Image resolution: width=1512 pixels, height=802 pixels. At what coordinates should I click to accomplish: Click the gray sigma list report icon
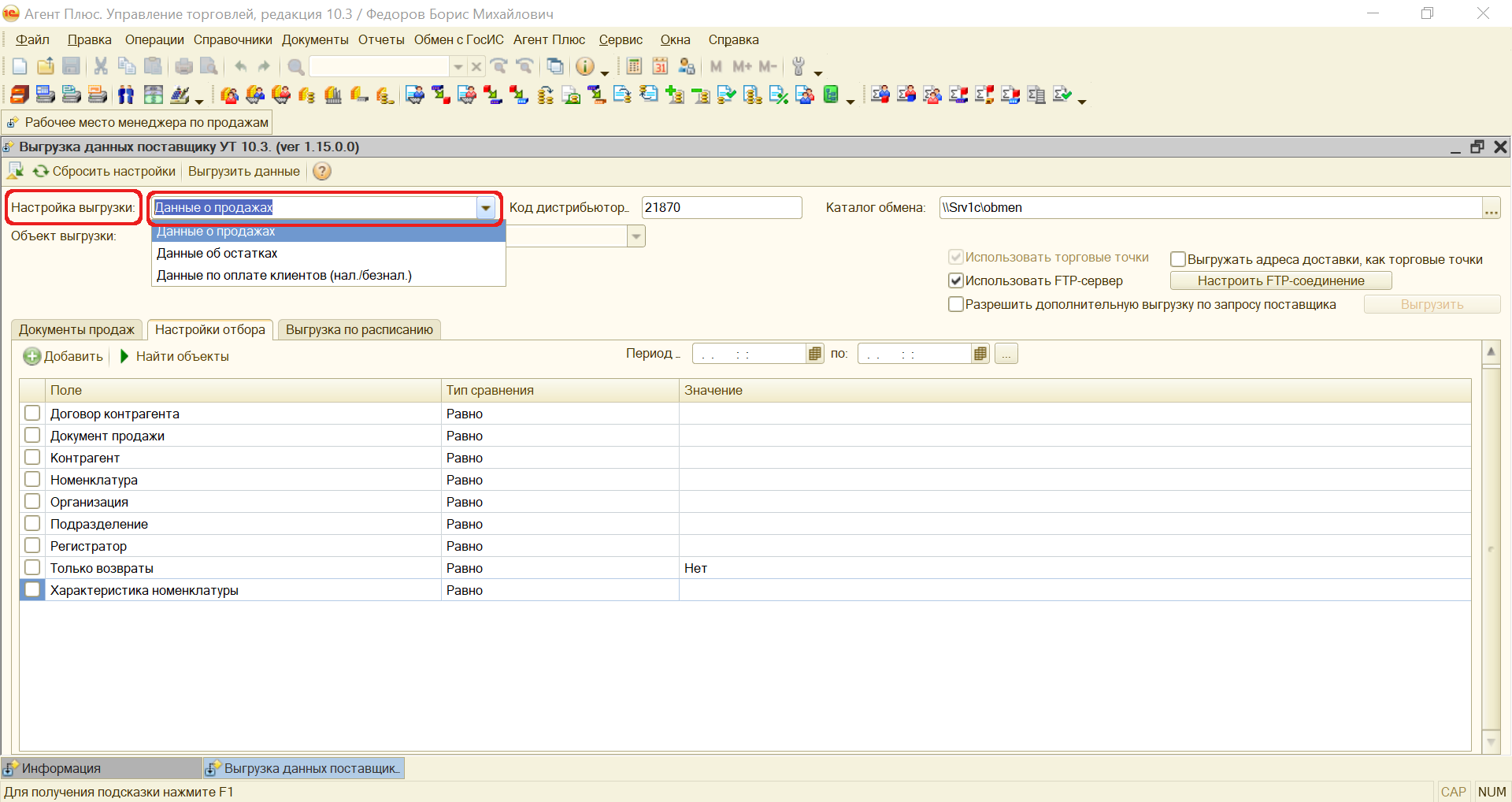1037,95
